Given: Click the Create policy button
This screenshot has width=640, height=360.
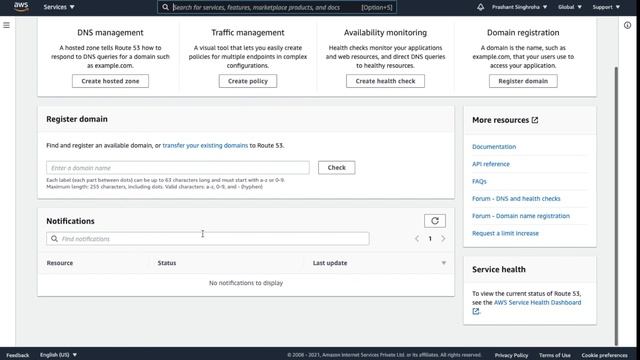Looking at the screenshot, I should pyautogui.click(x=248, y=81).
